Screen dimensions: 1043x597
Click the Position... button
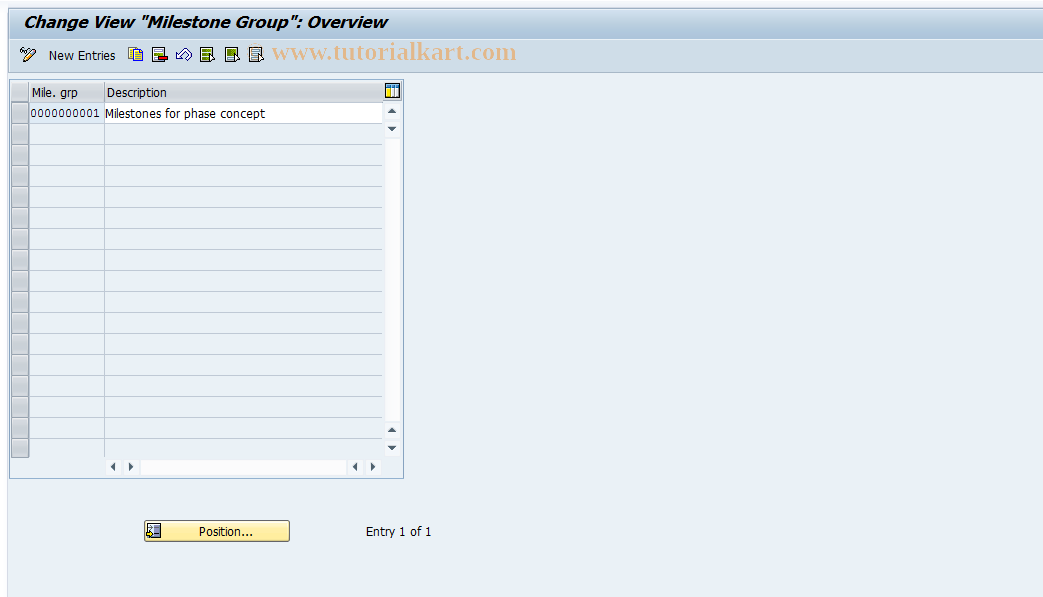coord(217,531)
